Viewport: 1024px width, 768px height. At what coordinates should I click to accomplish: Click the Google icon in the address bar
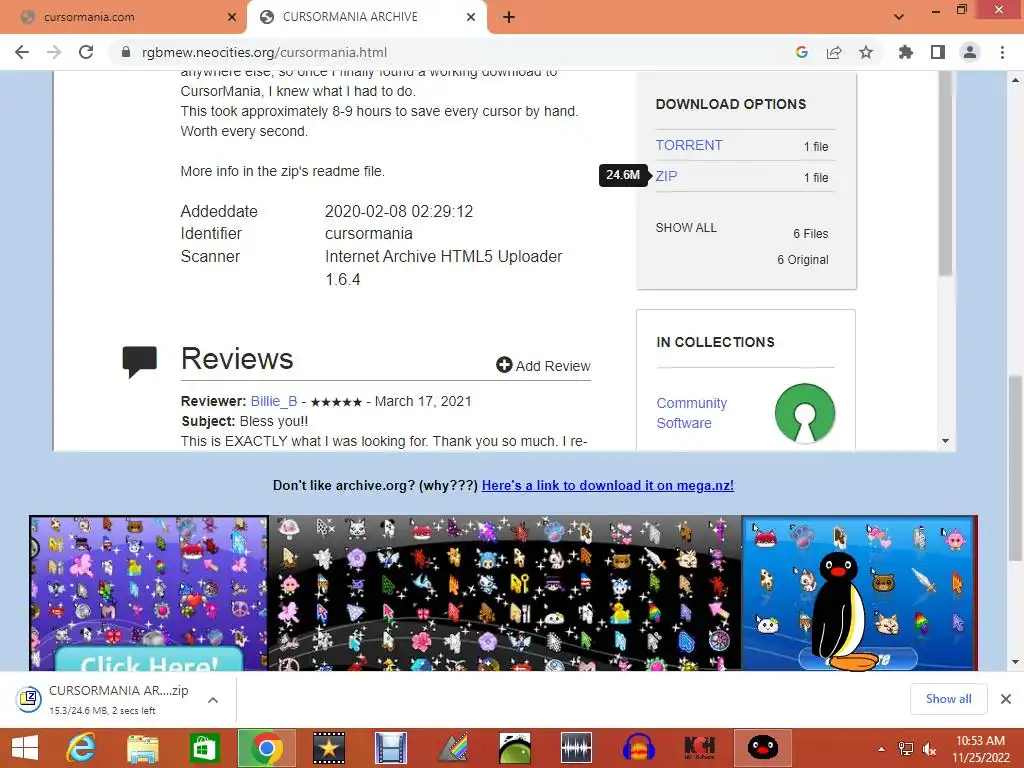click(802, 52)
